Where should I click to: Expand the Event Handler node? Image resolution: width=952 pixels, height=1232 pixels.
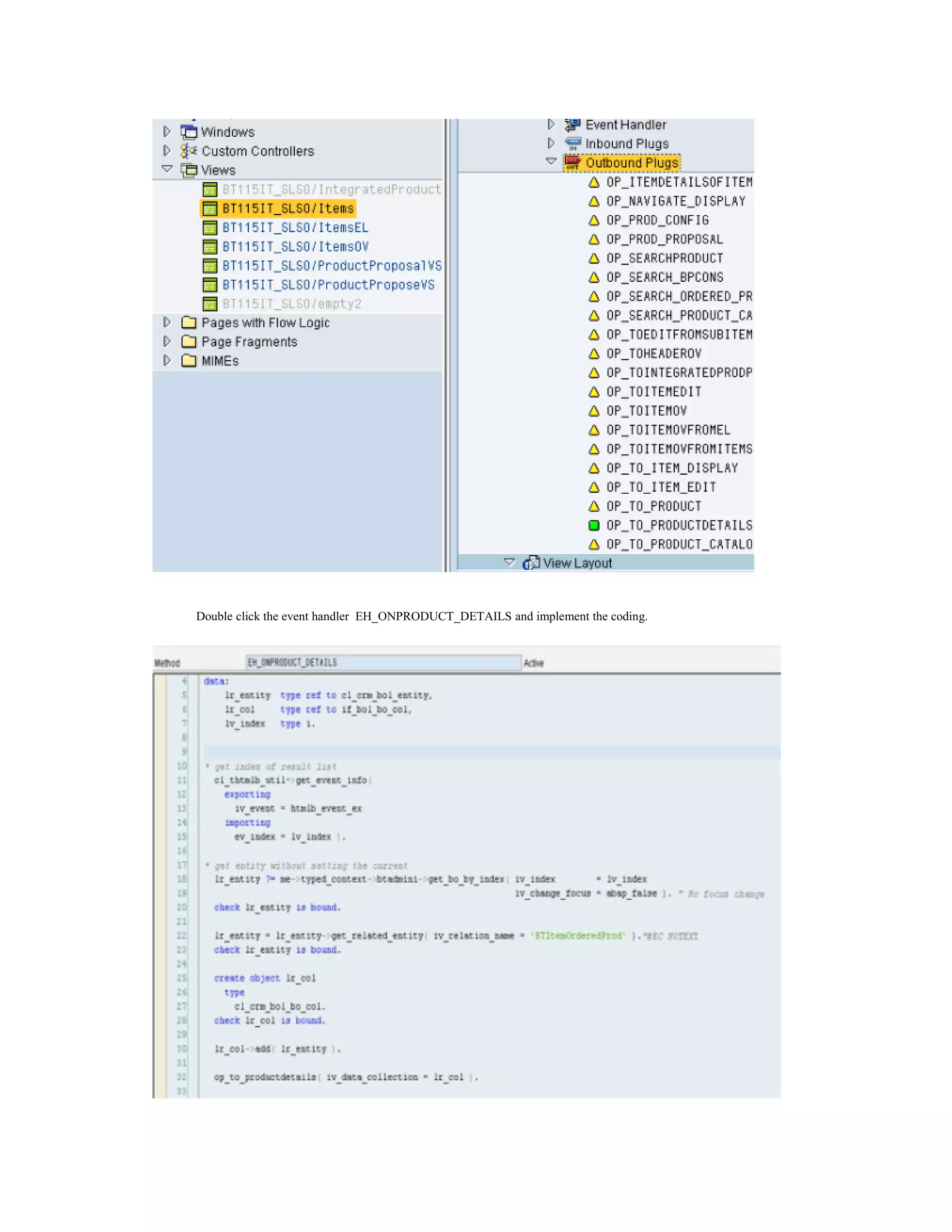click(x=551, y=124)
